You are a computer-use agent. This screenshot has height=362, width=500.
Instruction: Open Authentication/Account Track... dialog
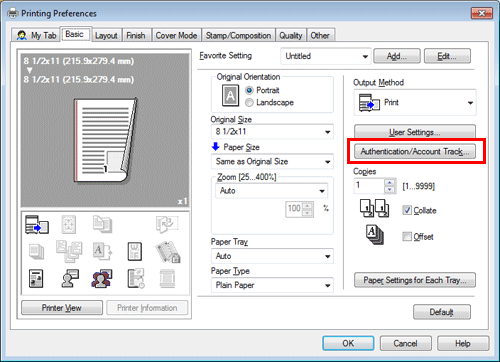click(415, 152)
